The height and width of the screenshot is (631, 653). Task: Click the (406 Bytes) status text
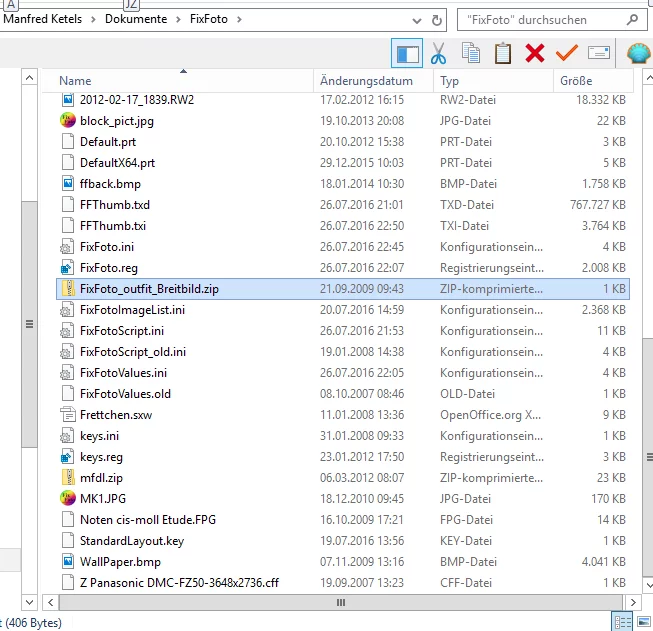(33, 623)
